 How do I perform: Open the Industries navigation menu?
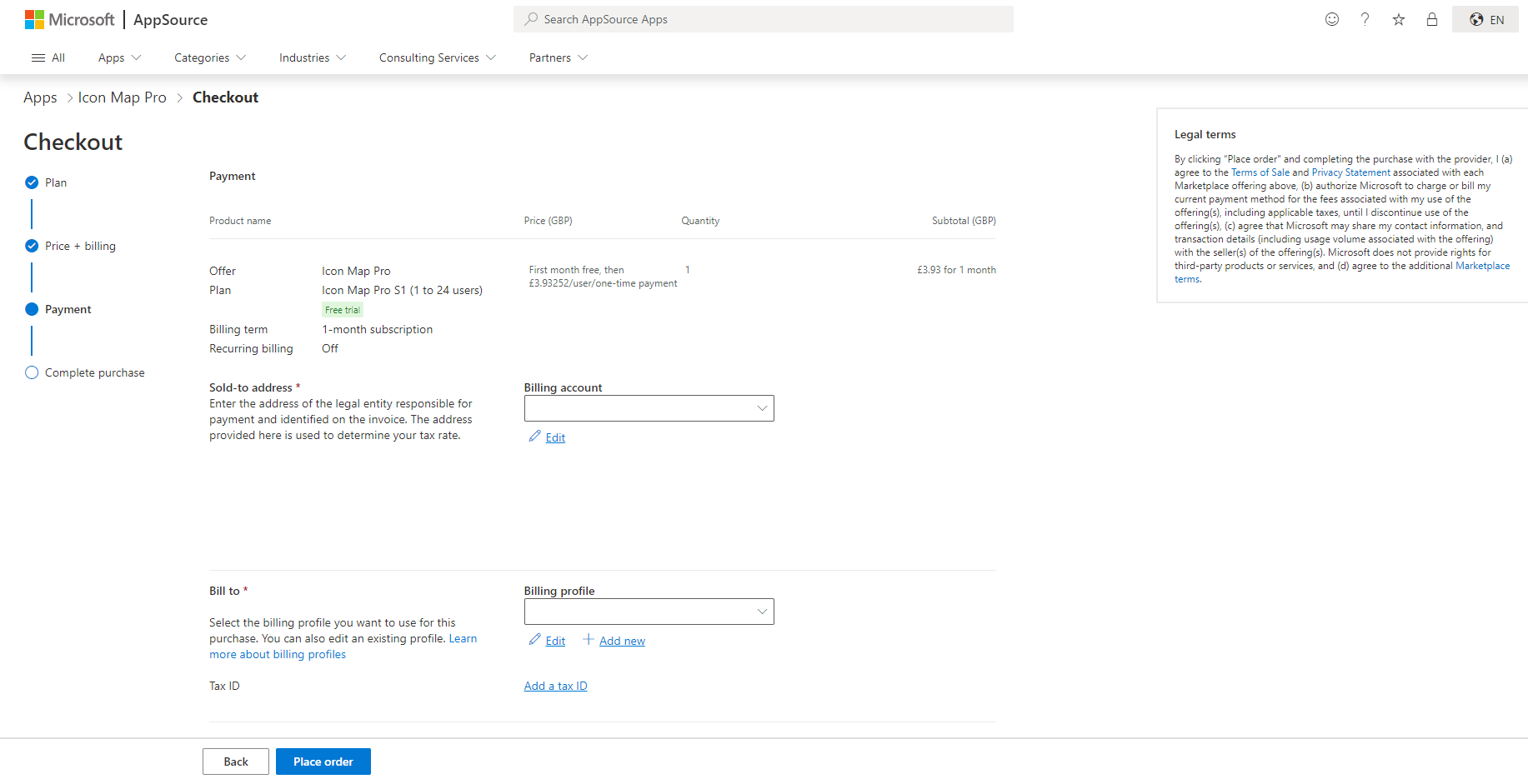coord(312,57)
